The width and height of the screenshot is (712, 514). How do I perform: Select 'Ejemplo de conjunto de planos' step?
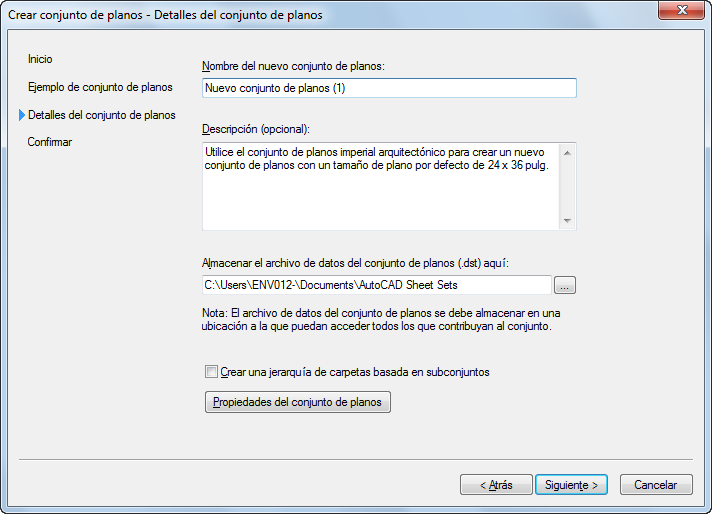tap(100, 88)
